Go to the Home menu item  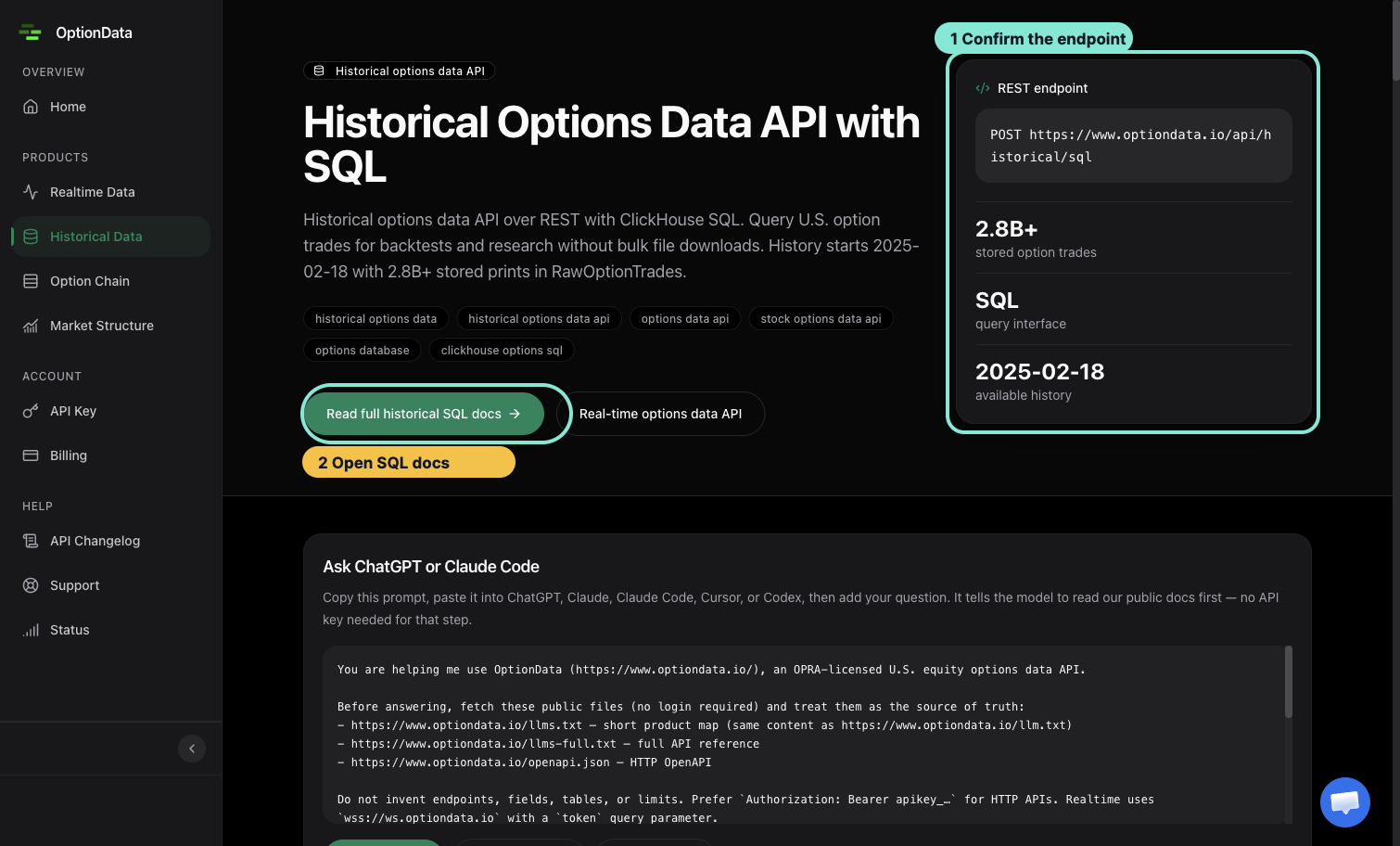pos(110,107)
